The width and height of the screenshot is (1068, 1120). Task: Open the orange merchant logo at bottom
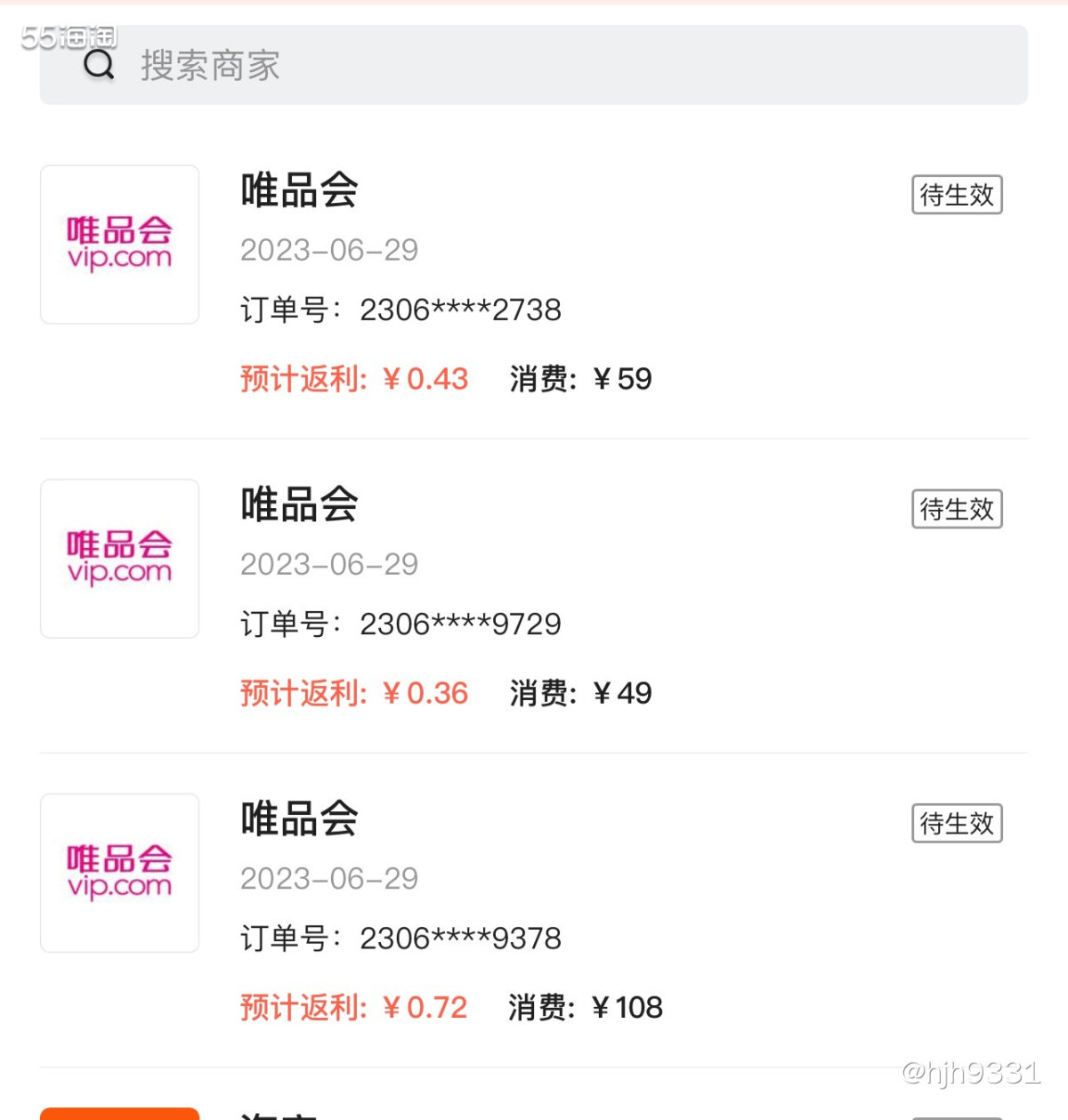point(119,1114)
